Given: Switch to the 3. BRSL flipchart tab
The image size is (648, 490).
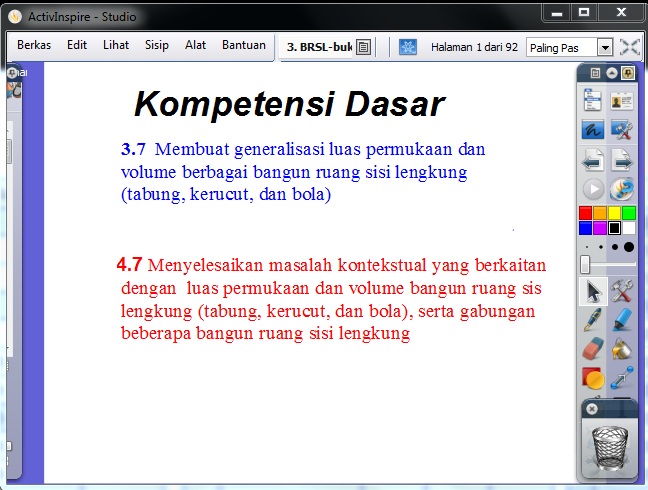Looking at the screenshot, I should (x=318, y=46).
